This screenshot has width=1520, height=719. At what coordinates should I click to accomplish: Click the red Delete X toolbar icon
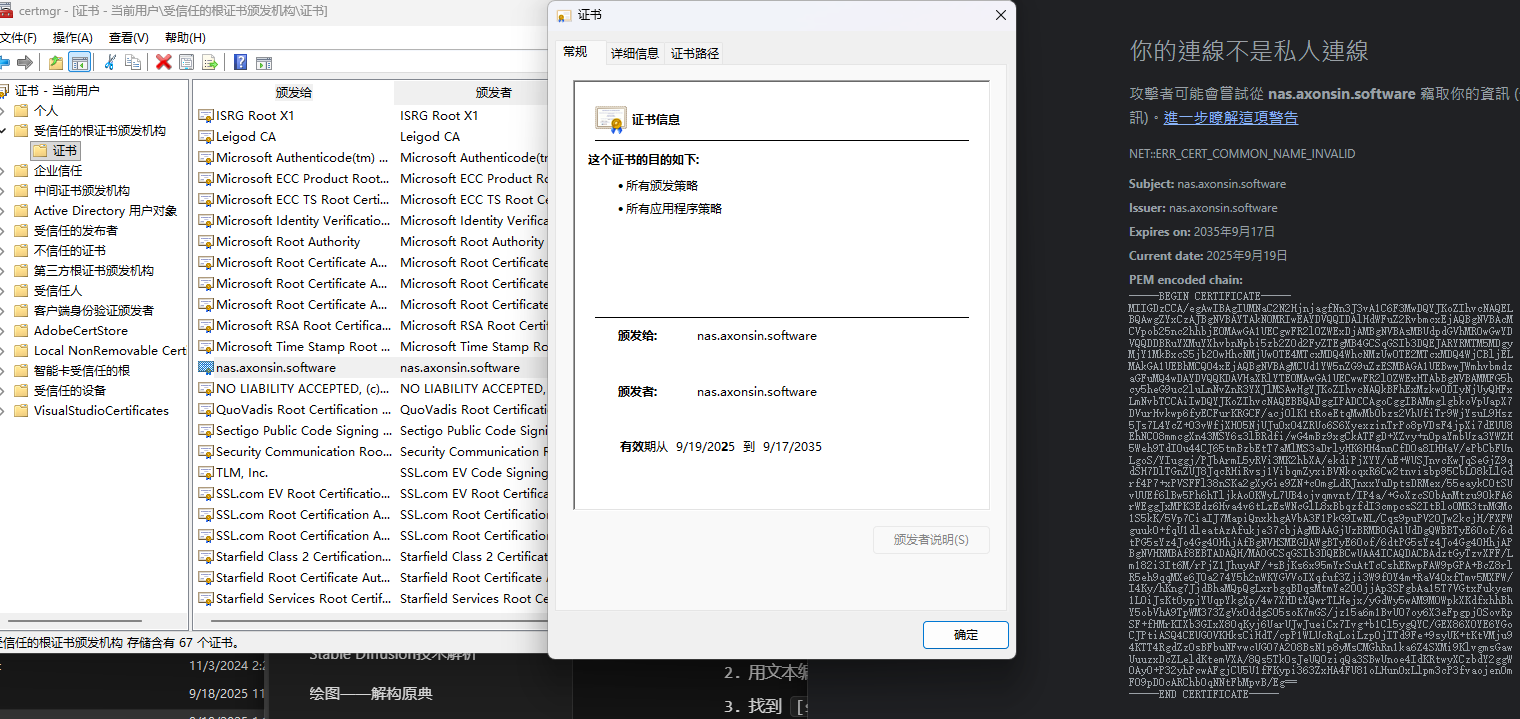coord(163,62)
